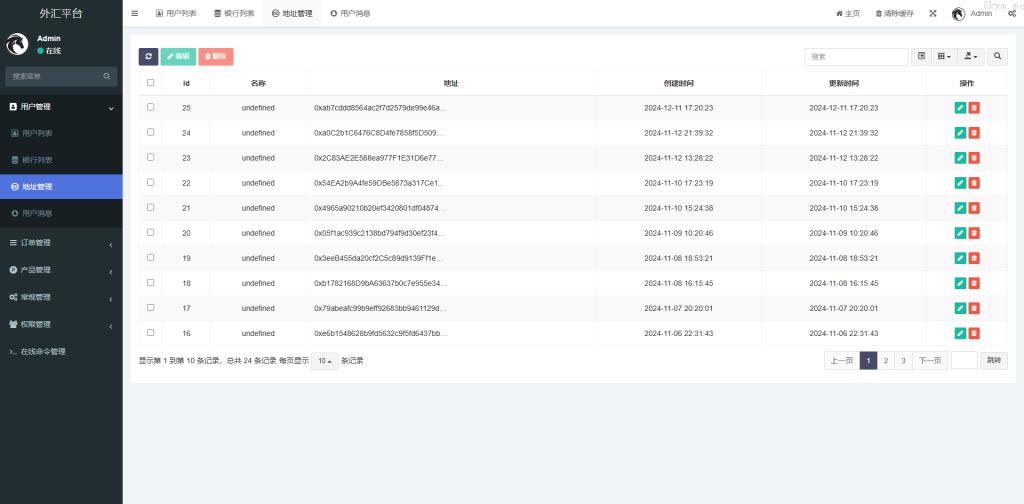Image resolution: width=1024 pixels, height=504 pixels.
Task: Switch to the 银行列表 tab
Action: click(x=234, y=14)
